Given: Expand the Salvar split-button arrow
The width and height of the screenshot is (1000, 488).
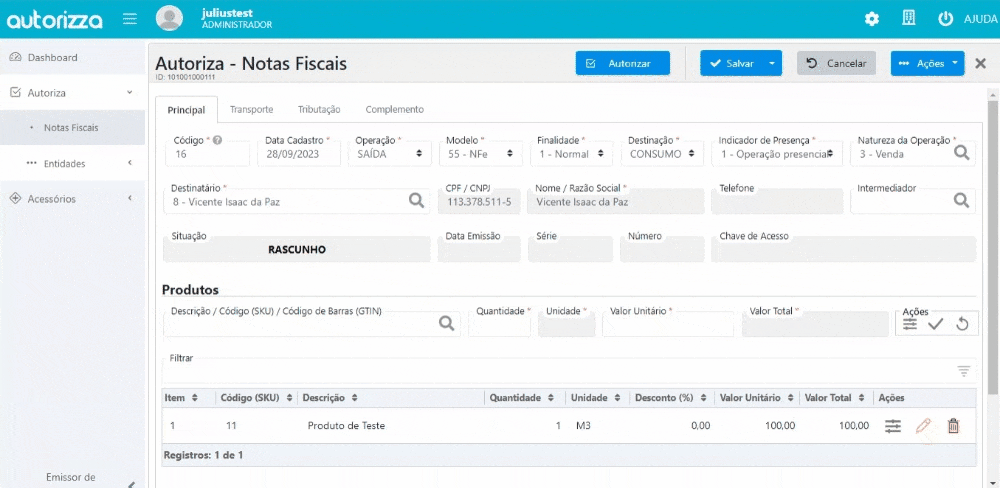Looking at the screenshot, I should [772, 63].
